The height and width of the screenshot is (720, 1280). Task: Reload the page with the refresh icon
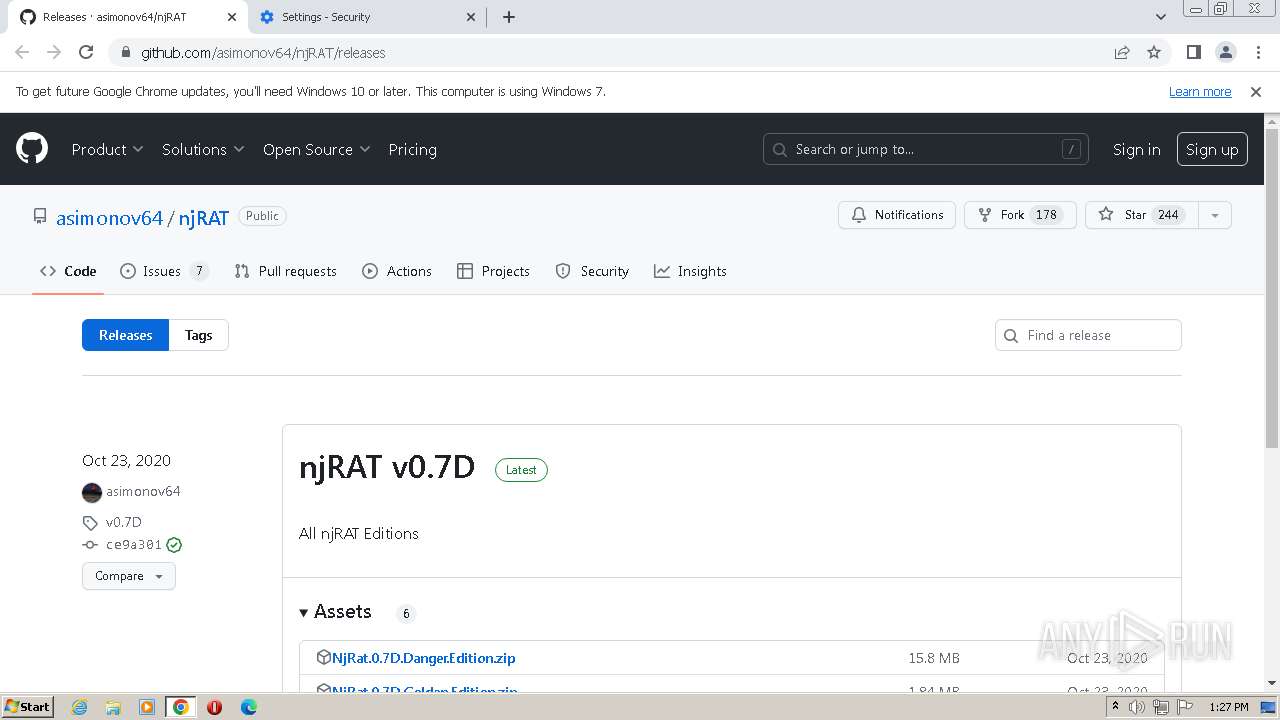click(x=86, y=52)
